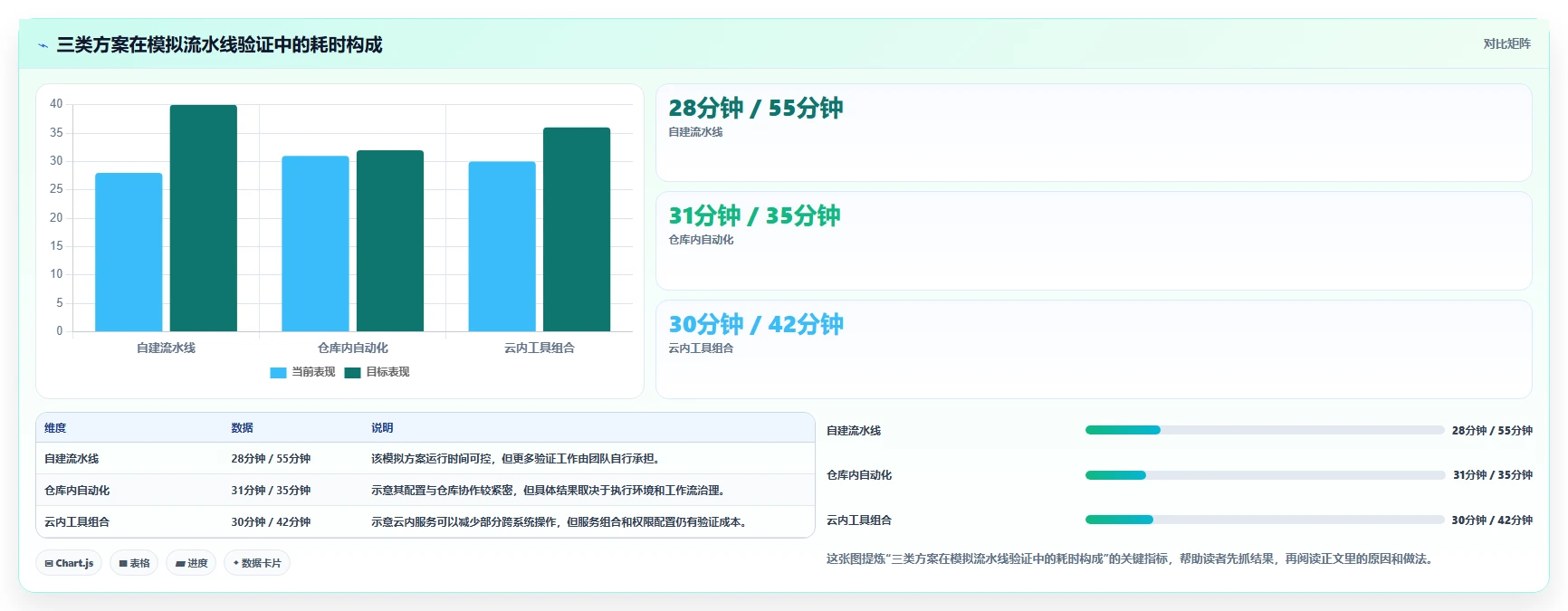The width and height of the screenshot is (1568, 611).
Task: Click the 云内工具组合 label in progress list
Action: tap(859, 520)
